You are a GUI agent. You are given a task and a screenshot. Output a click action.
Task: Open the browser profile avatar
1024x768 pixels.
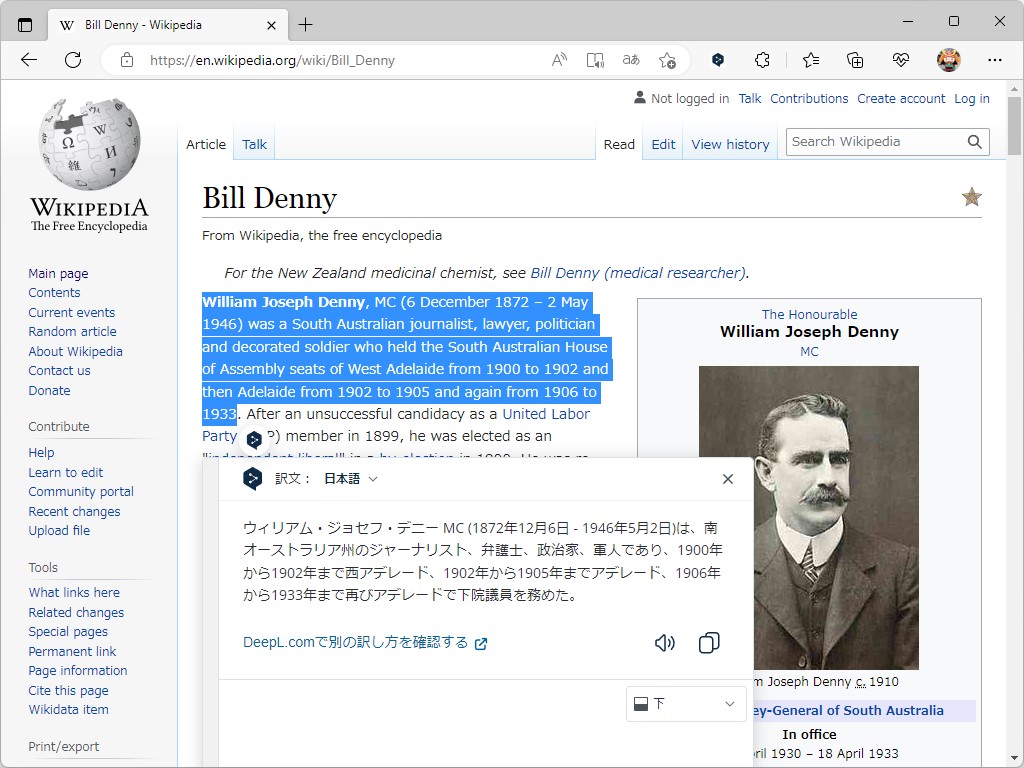pos(948,60)
